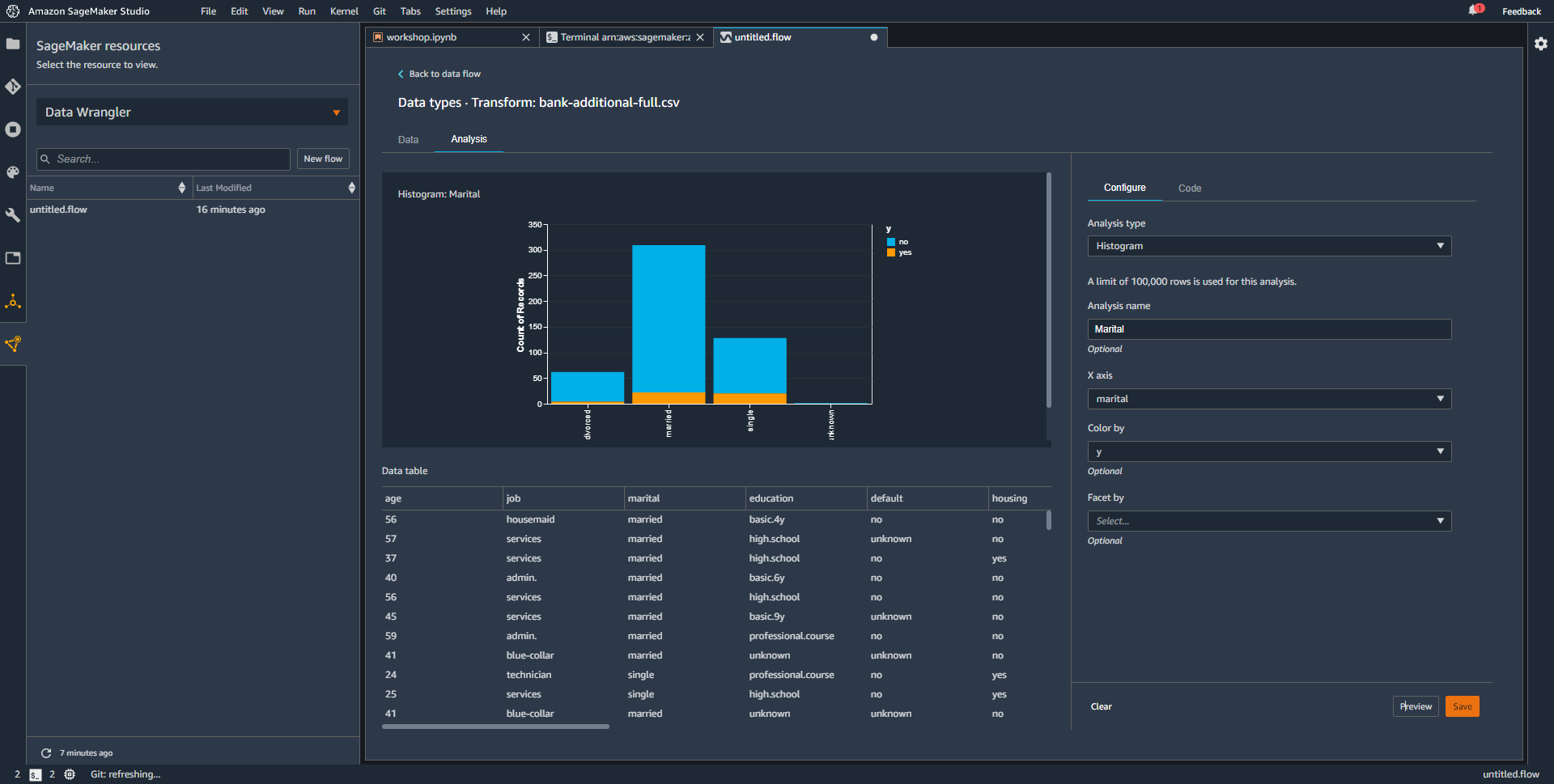Click the back chevron arrow icon

pos(401,74)
